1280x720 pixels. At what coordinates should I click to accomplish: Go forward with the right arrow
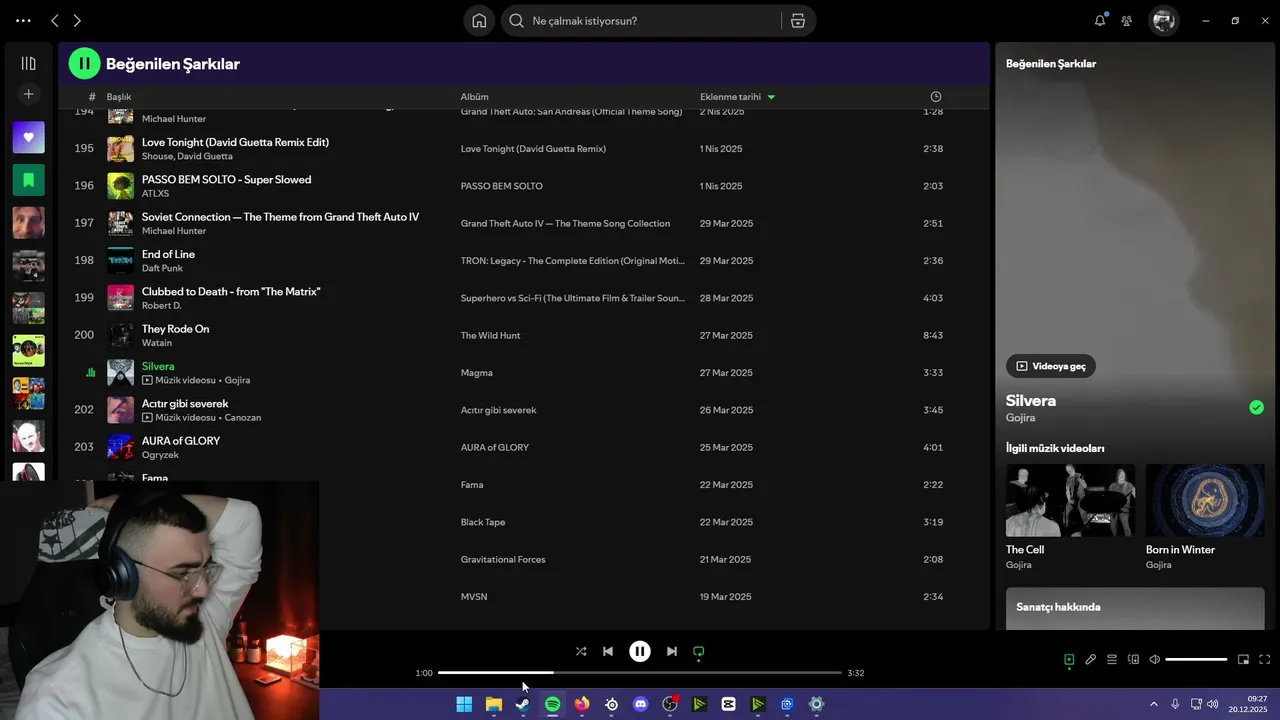click(77, 20)
